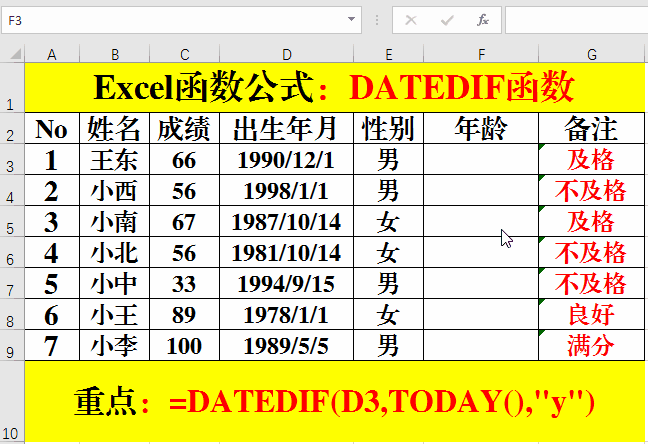Select the score cell '100'
648x444 pixels.
pos(184,345)
